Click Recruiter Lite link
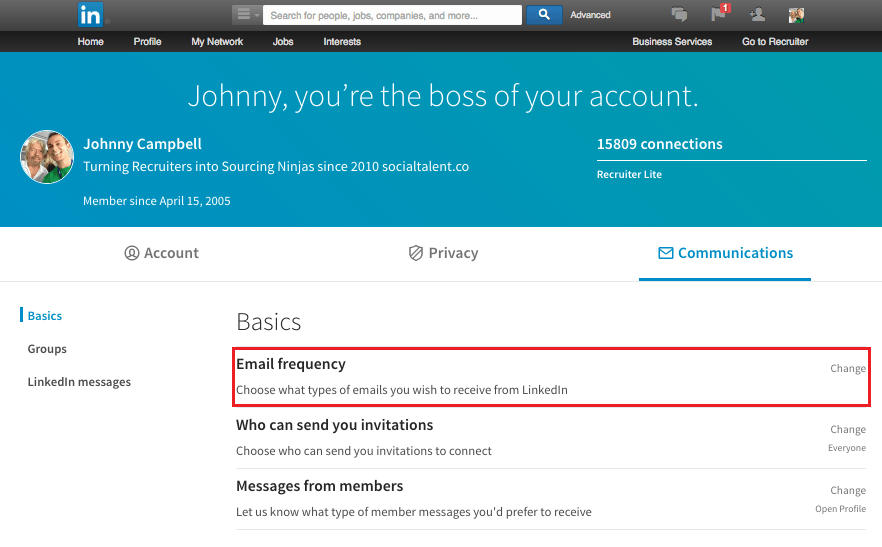The width and height of the screenshot is (882, 547). pos(629,174)
